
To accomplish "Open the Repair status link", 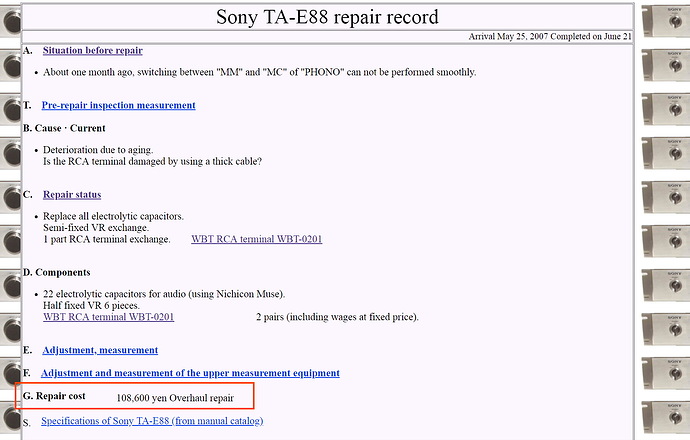I will click(72, 194).
